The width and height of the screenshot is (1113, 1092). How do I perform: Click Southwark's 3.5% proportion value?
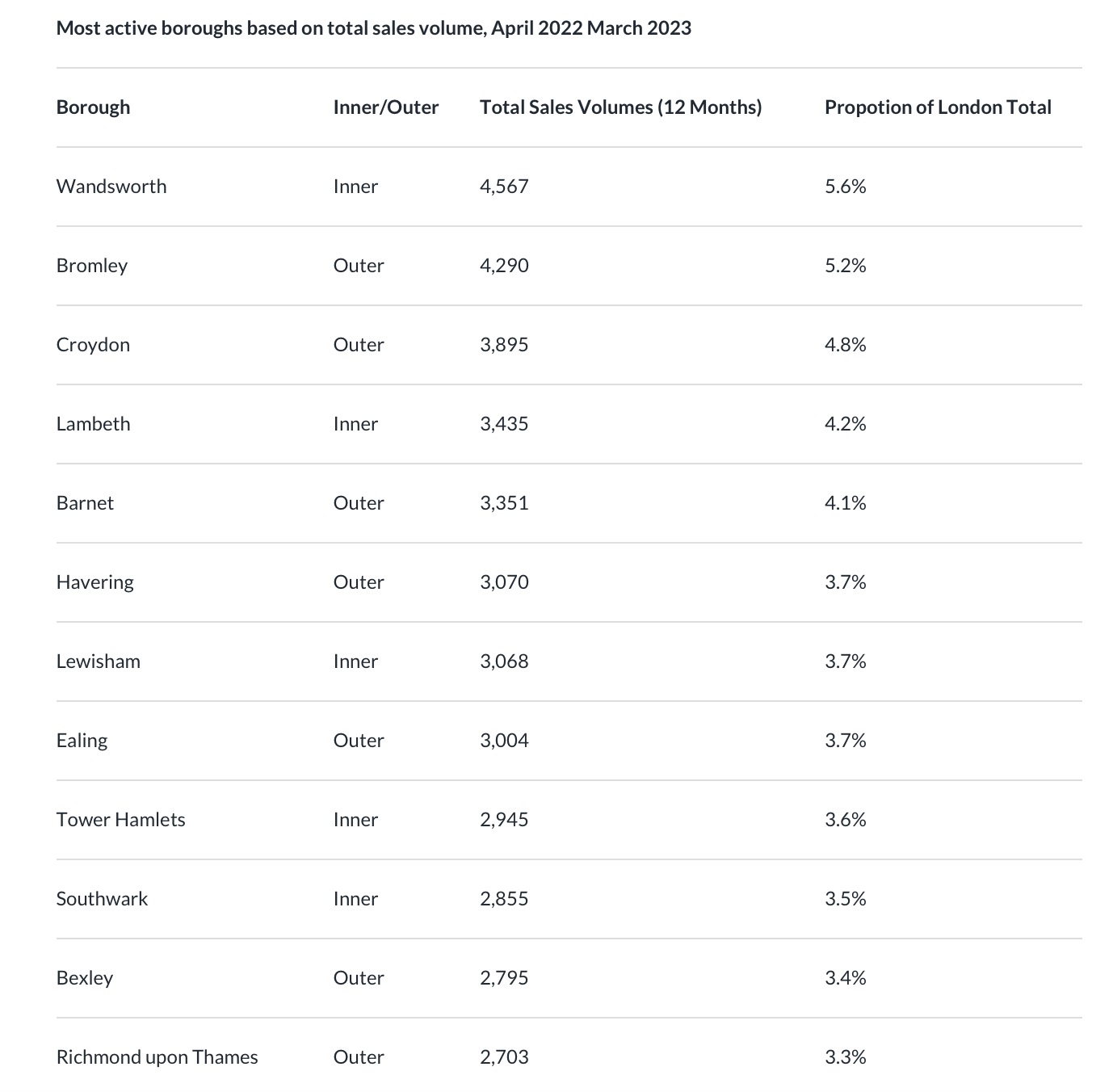tap(845, 899)
